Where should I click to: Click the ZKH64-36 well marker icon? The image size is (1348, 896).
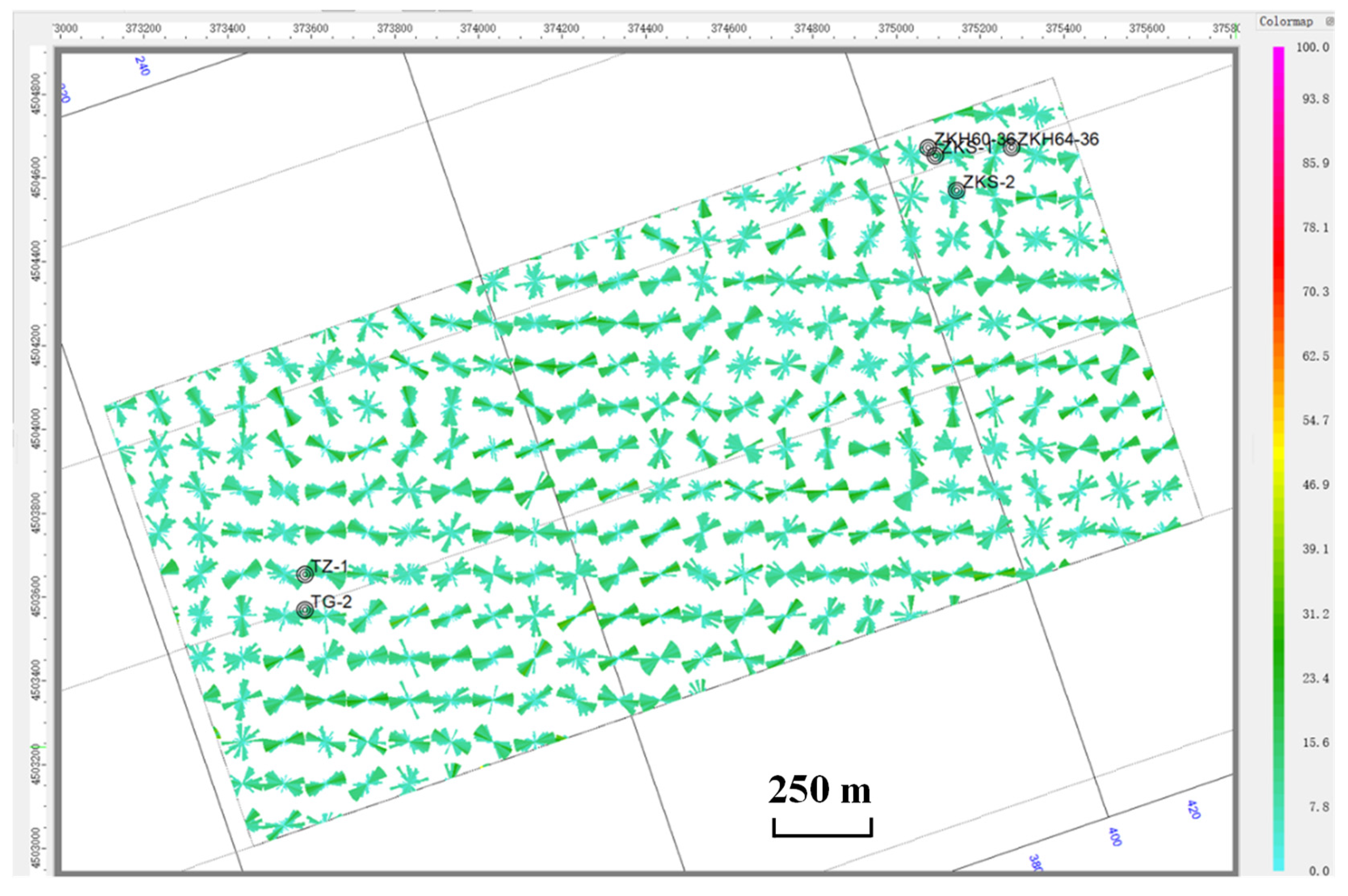coord(1011,147)
